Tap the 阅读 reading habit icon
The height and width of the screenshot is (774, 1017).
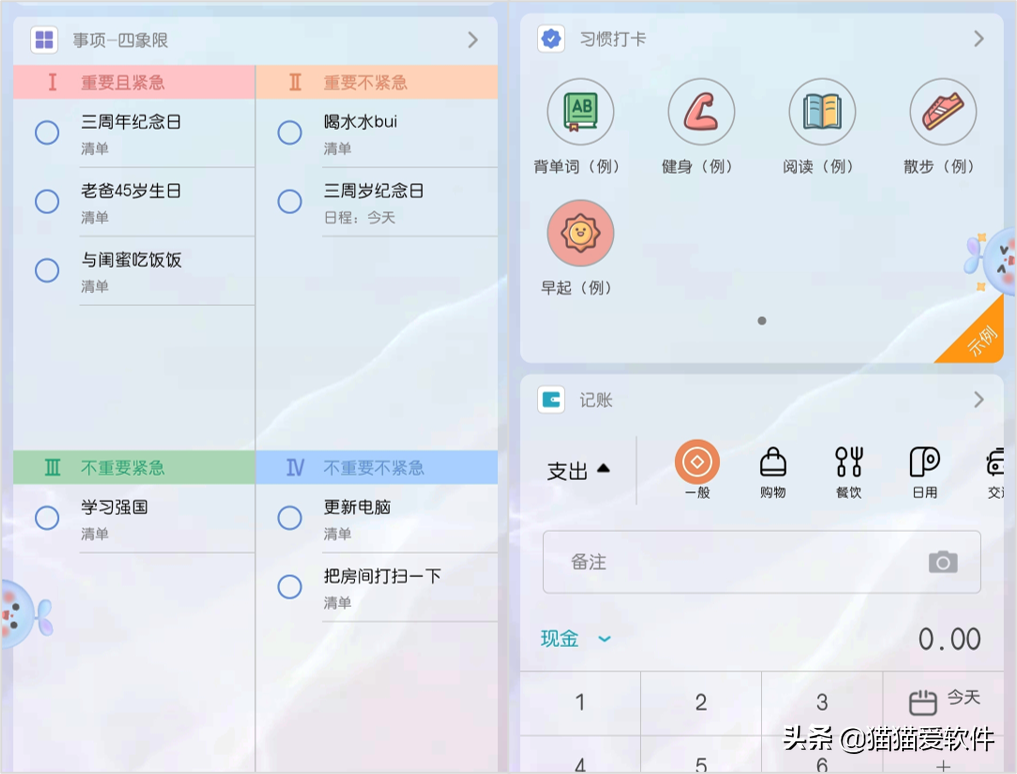822,112
